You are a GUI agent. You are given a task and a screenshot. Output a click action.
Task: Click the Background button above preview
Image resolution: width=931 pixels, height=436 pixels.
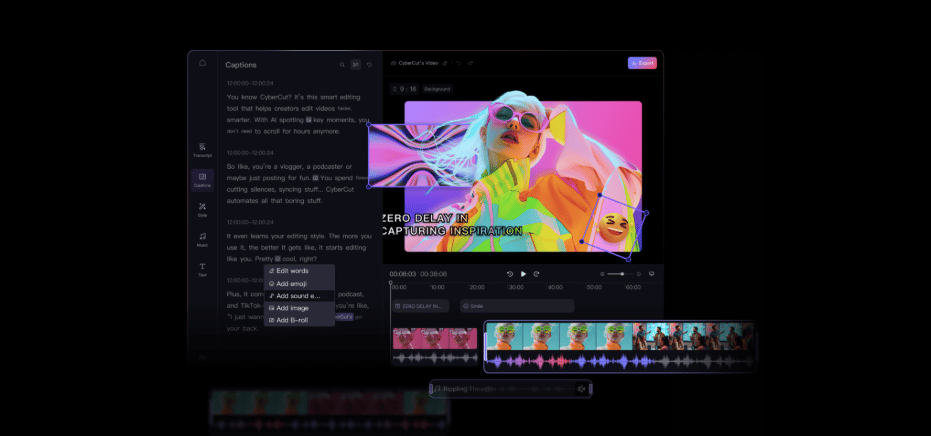(438, 89)
